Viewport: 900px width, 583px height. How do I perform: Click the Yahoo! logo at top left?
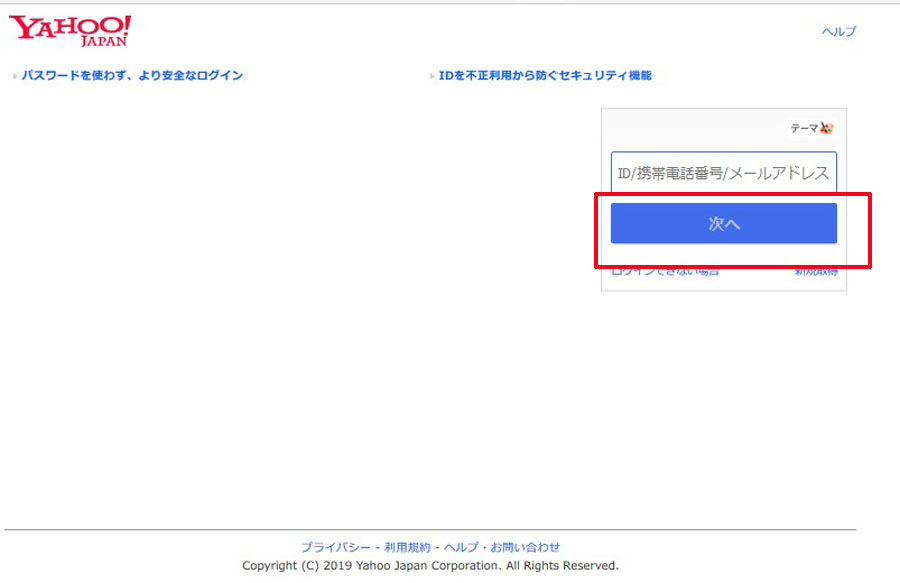69,27
